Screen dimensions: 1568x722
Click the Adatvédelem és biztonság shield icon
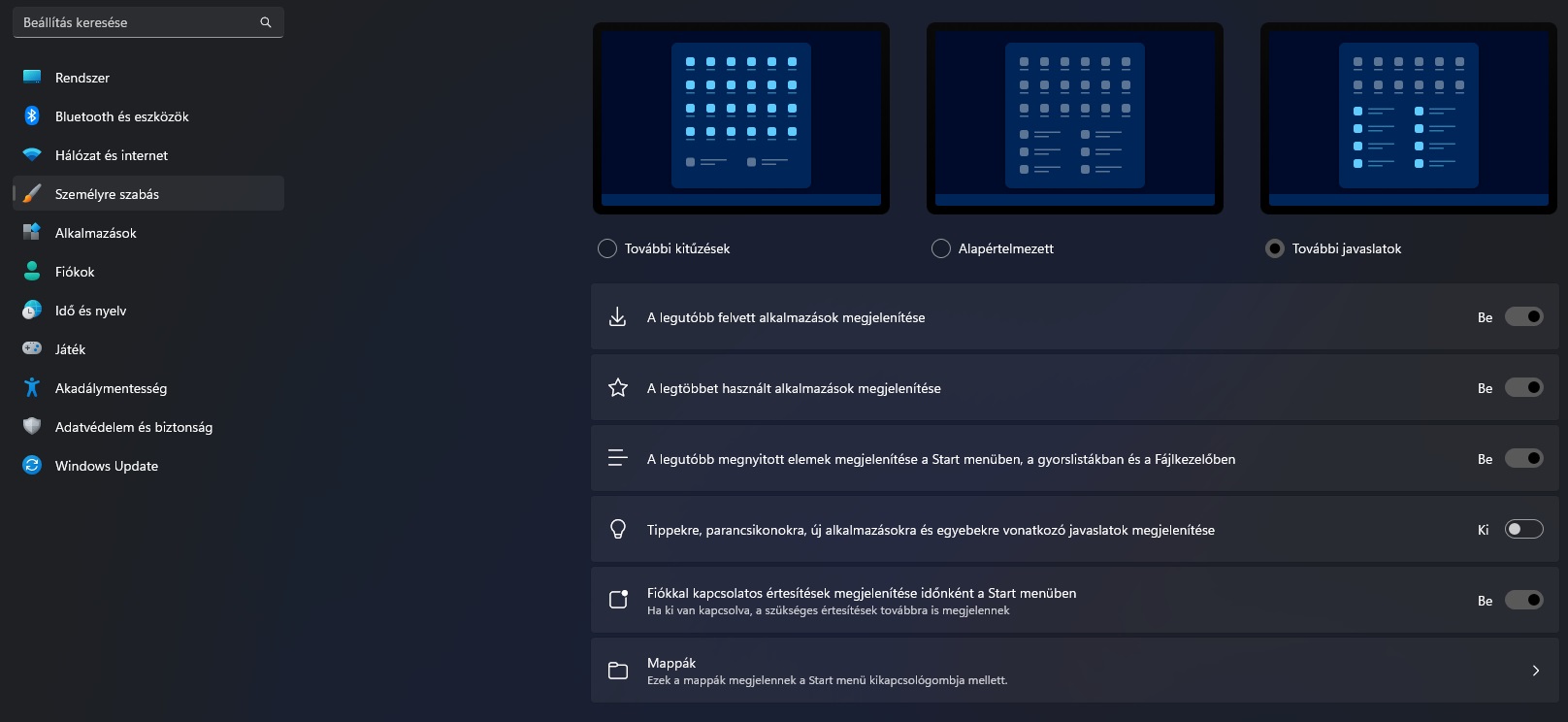(x=32, y=426)
